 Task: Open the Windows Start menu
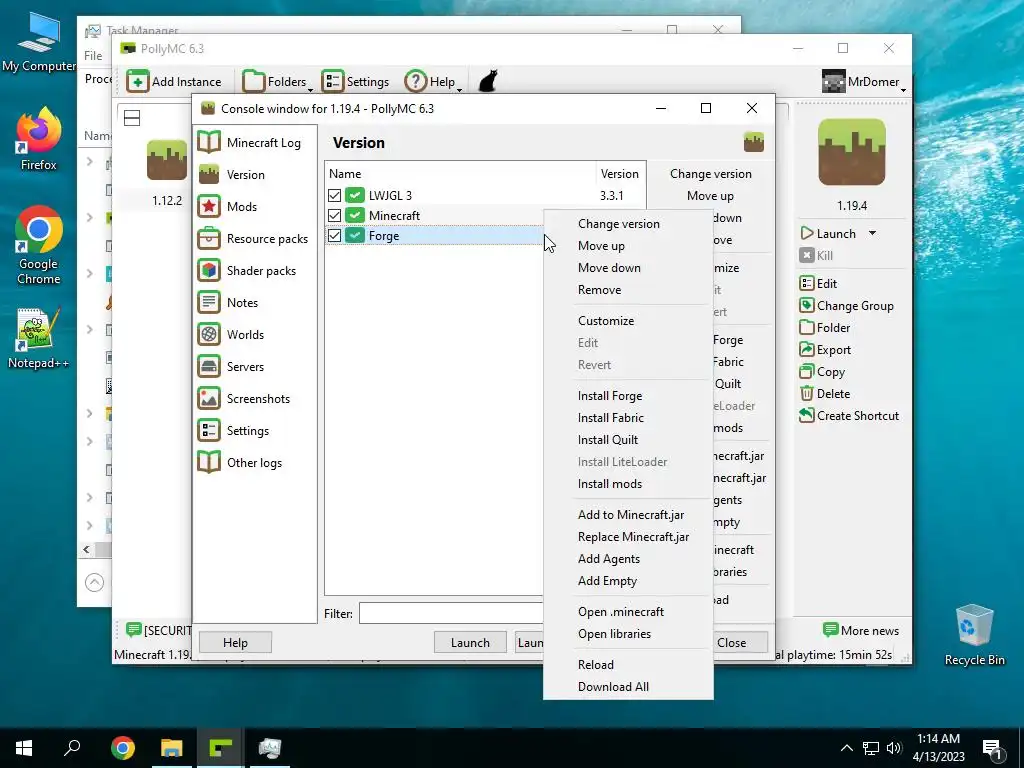[x=24, y=748]
